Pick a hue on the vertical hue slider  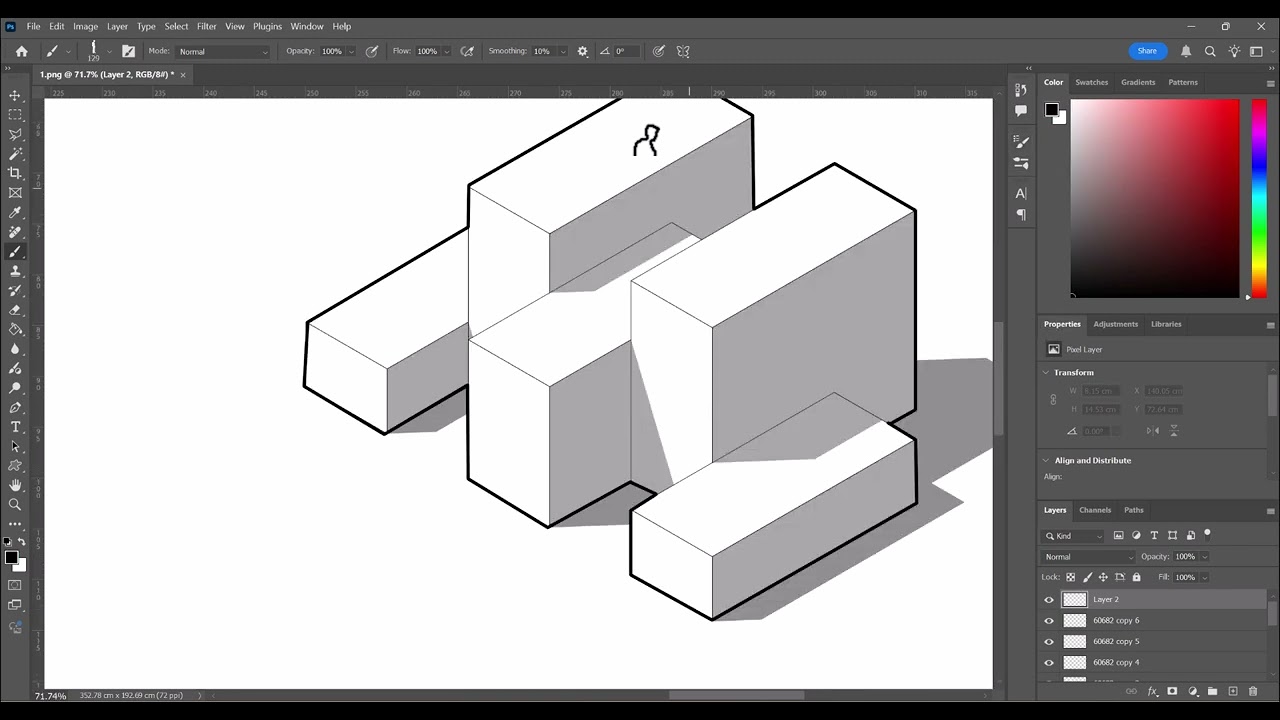[x=1259, y=198]
